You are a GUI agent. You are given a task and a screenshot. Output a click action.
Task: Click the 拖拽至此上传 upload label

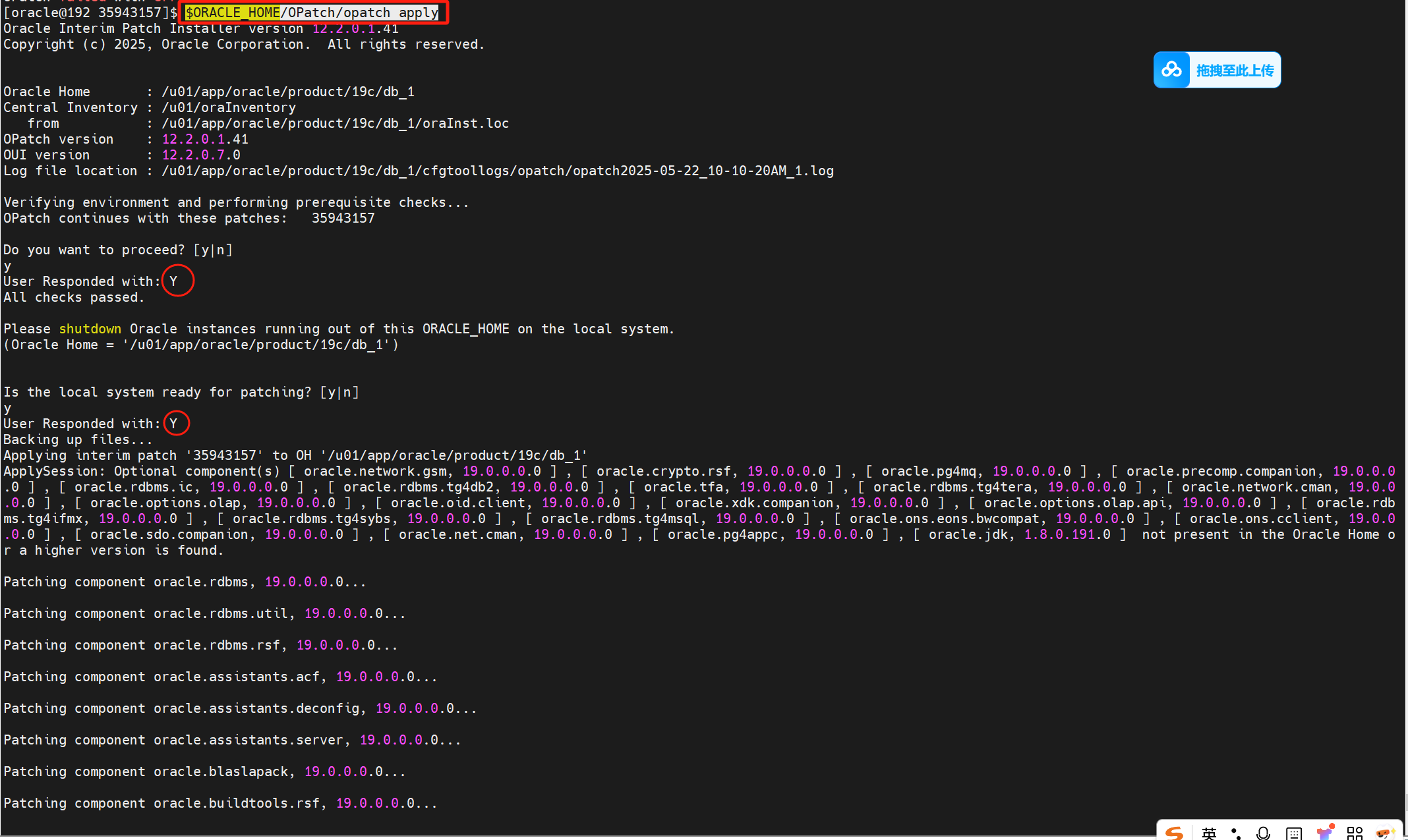tap(1235, 70)
